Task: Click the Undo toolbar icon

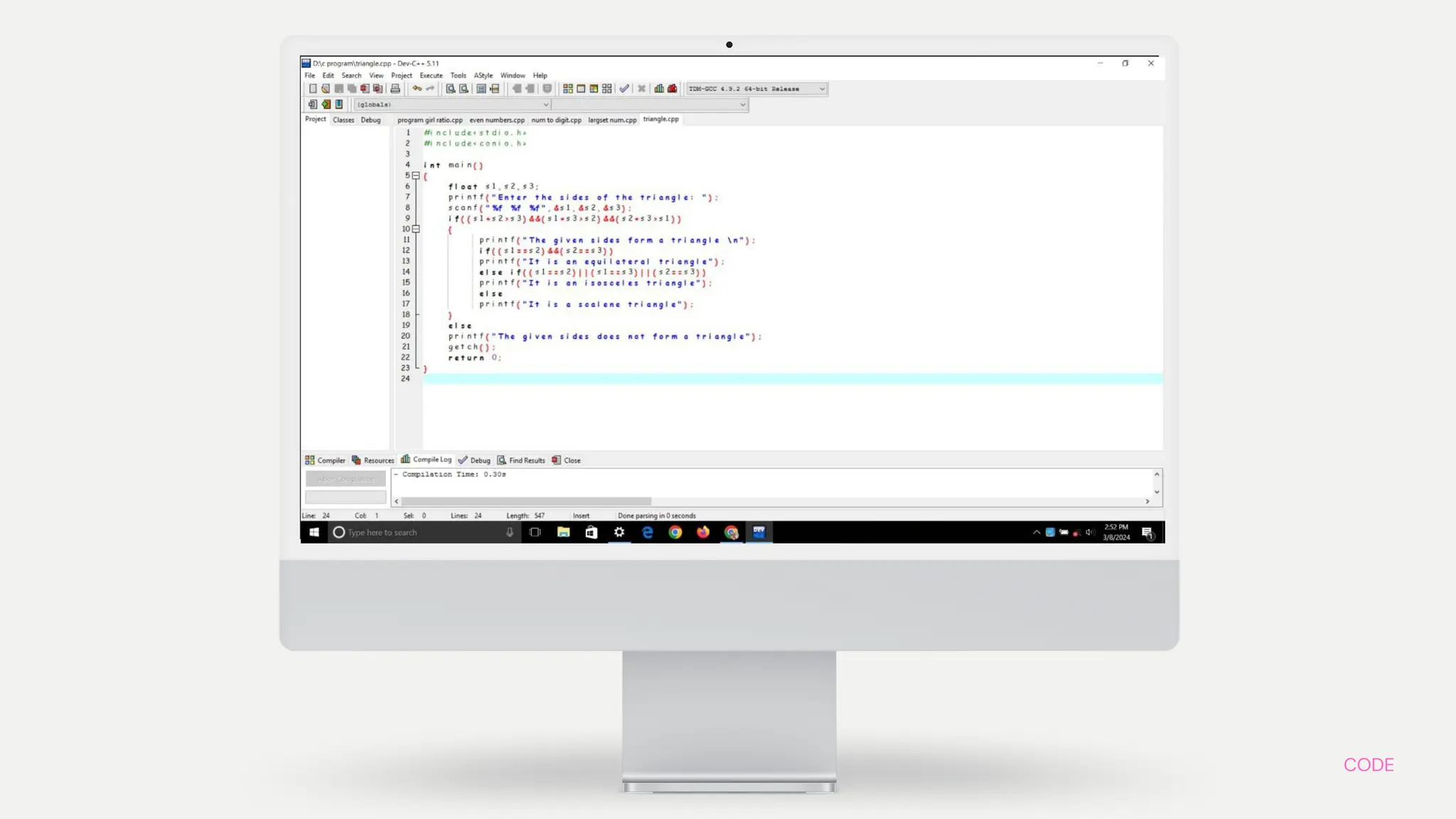Action: pos(417,89)
